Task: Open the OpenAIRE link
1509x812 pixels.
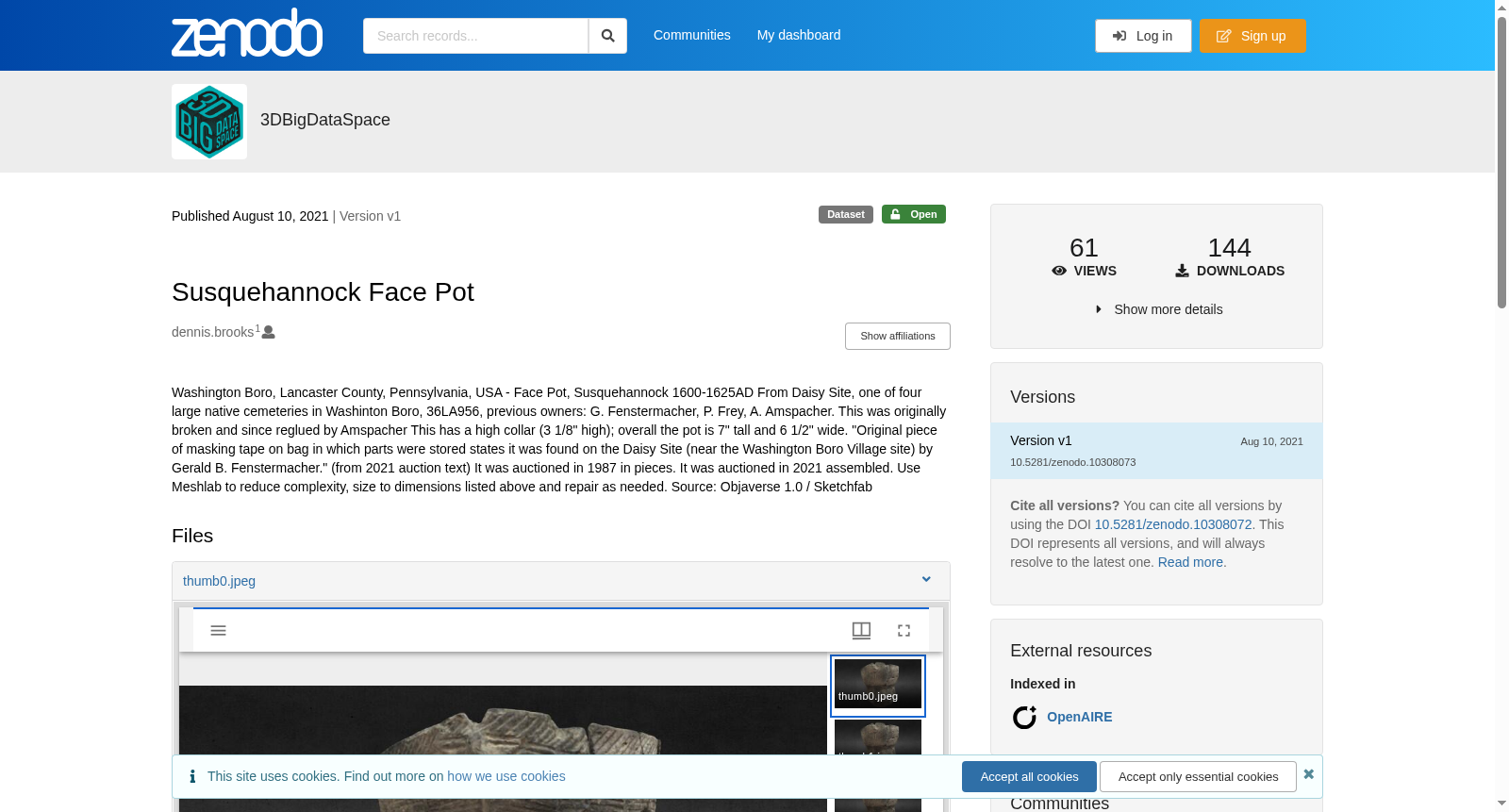Action: tap(1080, 717)
